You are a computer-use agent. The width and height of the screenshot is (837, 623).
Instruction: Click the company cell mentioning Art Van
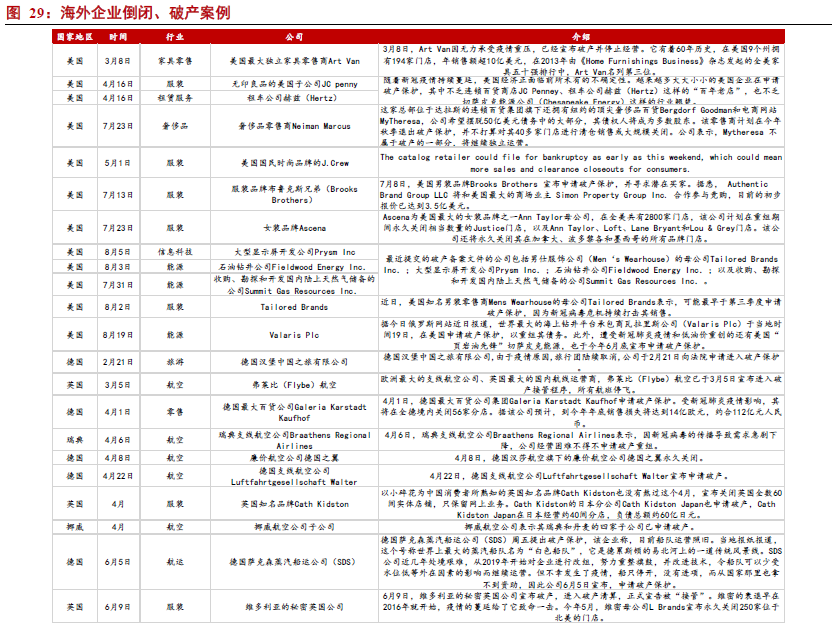point(294,61)
